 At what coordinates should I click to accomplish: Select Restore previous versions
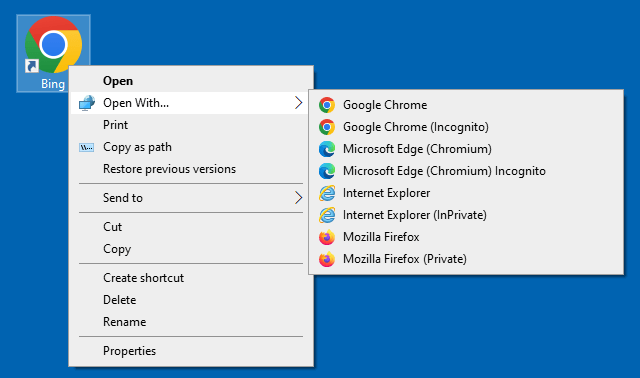pyautogui.click(x=169, y=169)
